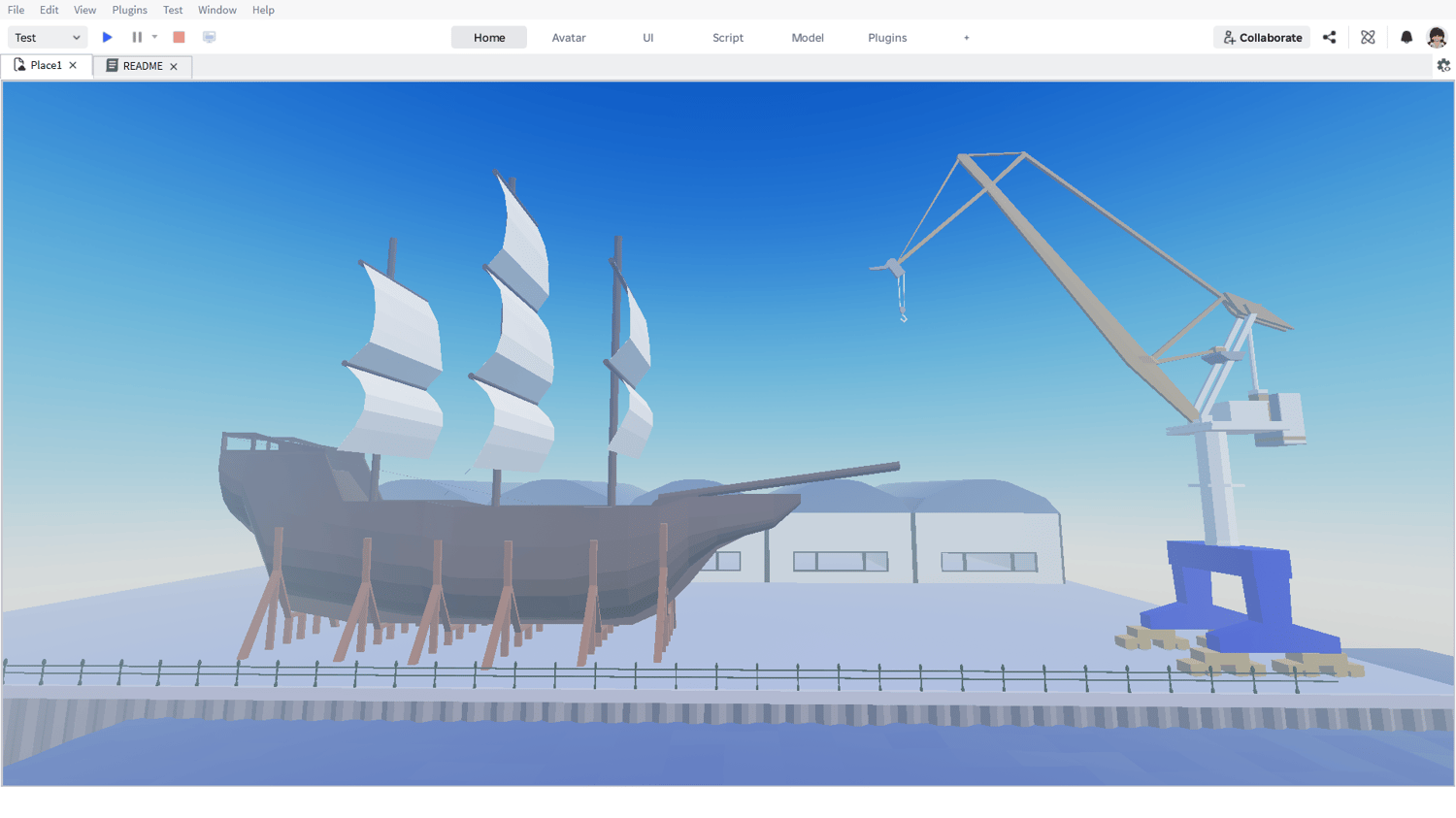Screen dimensions: 1456x818
Task: Switch to the UI ribbon tab
Action: (648, 37)
